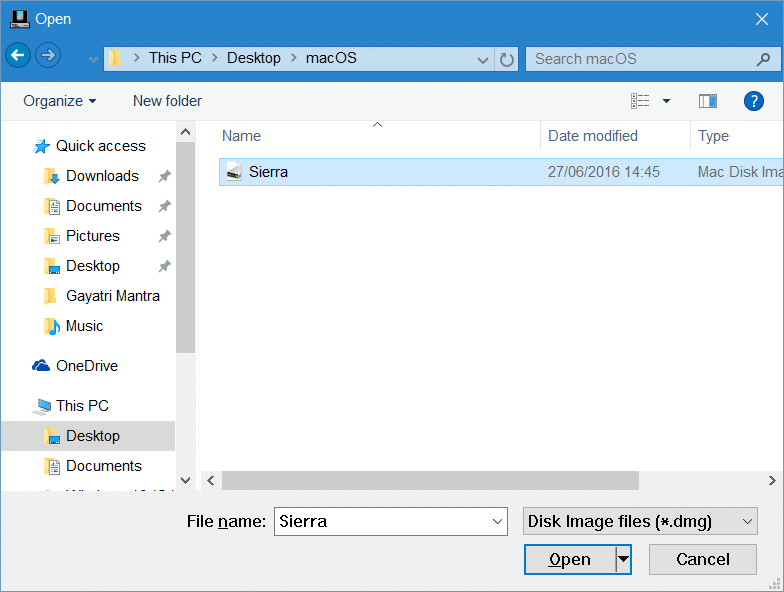Open the Disk Image files type dropdown
This screenshot has height=592, width=784.
pos(640,522)
